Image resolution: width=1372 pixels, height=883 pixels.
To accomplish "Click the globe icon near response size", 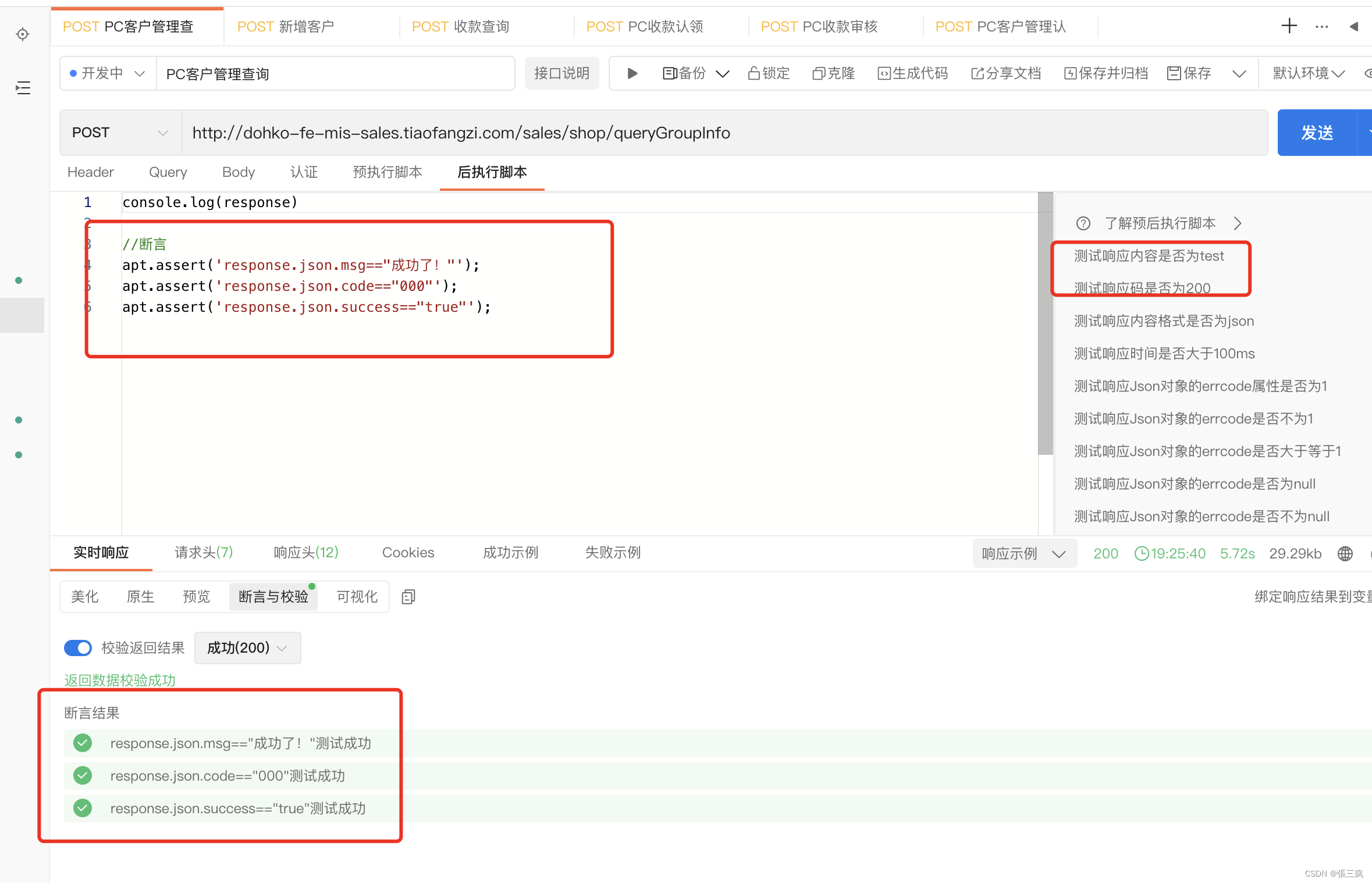I will [1345, 553].
